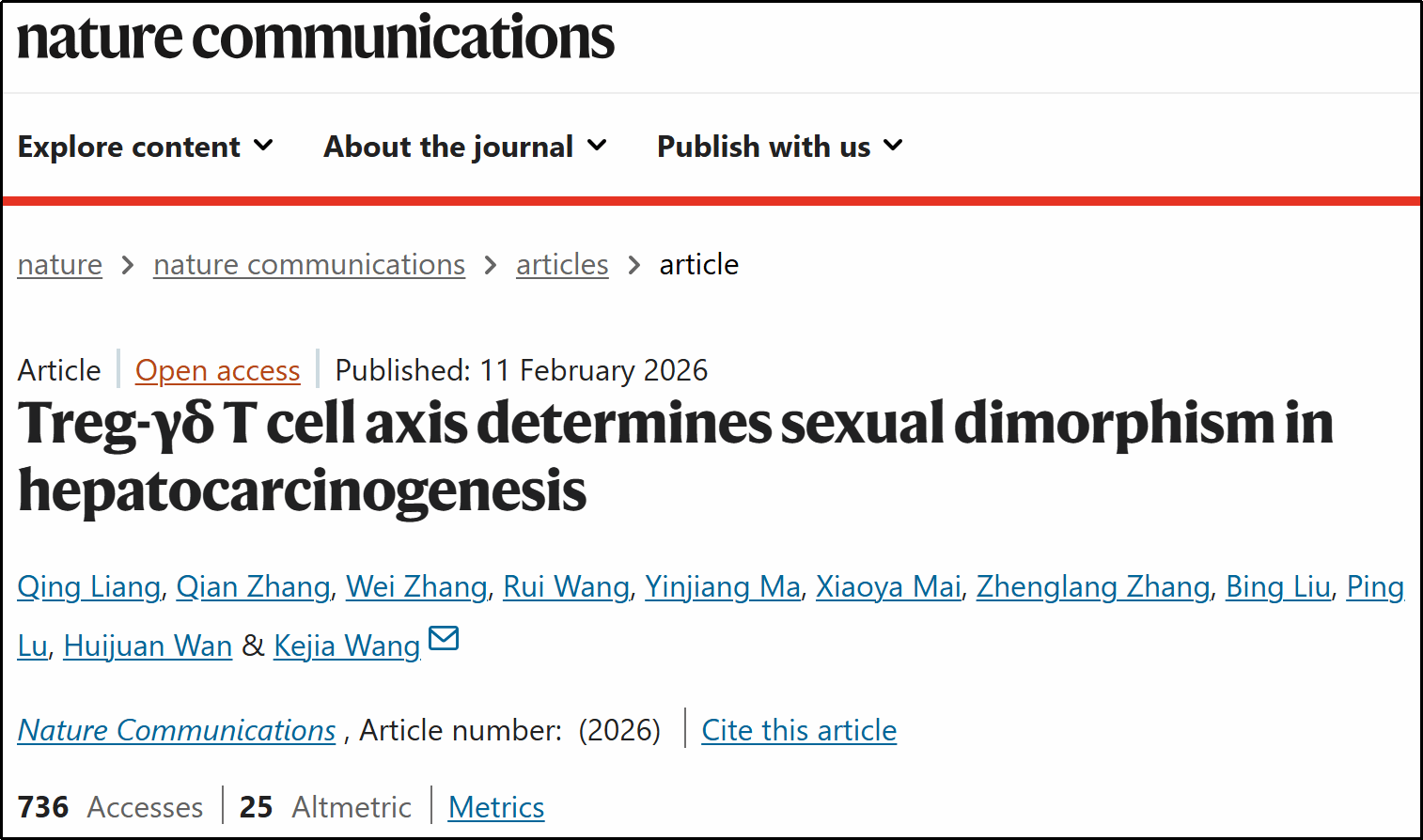View author Qian Zhang's info
The height and width of the screenshot is (840, 1423).
pos(253,587)
